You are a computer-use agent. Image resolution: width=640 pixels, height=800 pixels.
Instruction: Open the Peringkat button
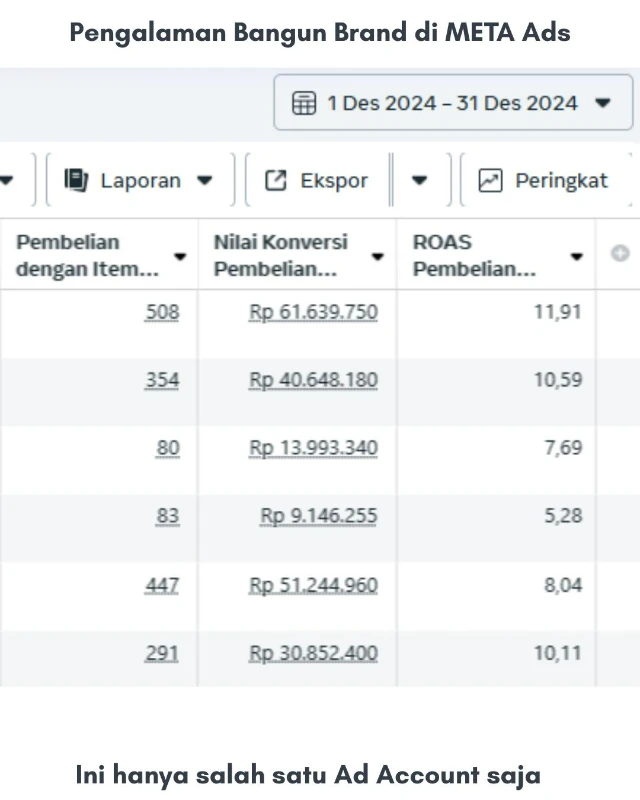[545, 180]
